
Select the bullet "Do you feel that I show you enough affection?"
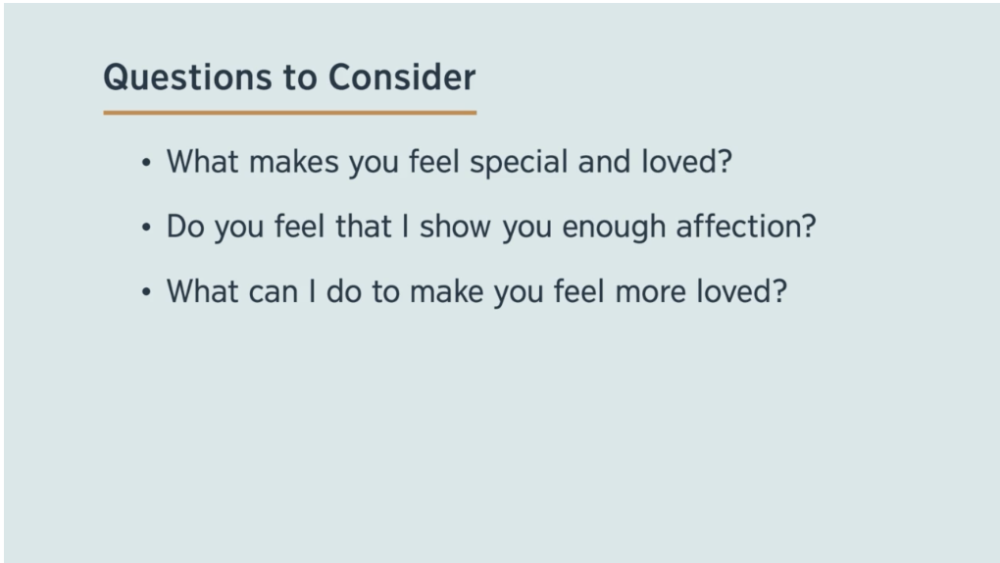(x=491, y=226)
